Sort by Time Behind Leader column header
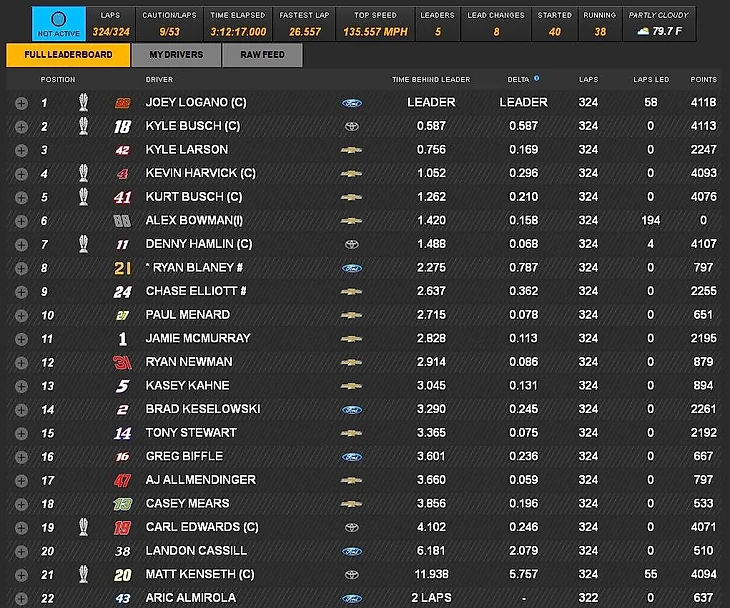Viewport: 730px width, 608px height. pos(431,79)
